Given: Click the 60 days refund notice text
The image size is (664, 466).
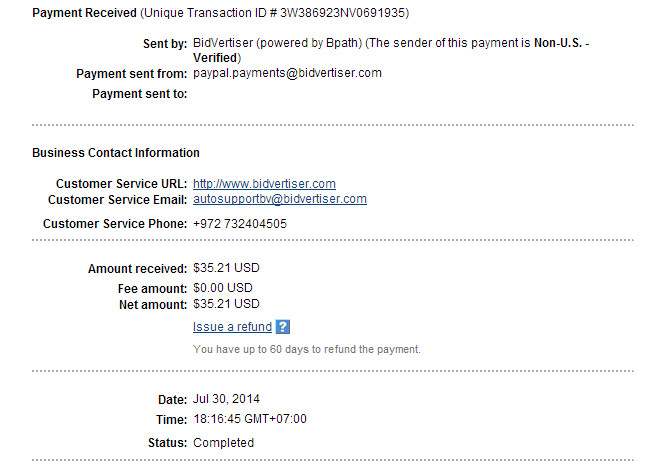Looking at the screenshot, I should [306, 349].
